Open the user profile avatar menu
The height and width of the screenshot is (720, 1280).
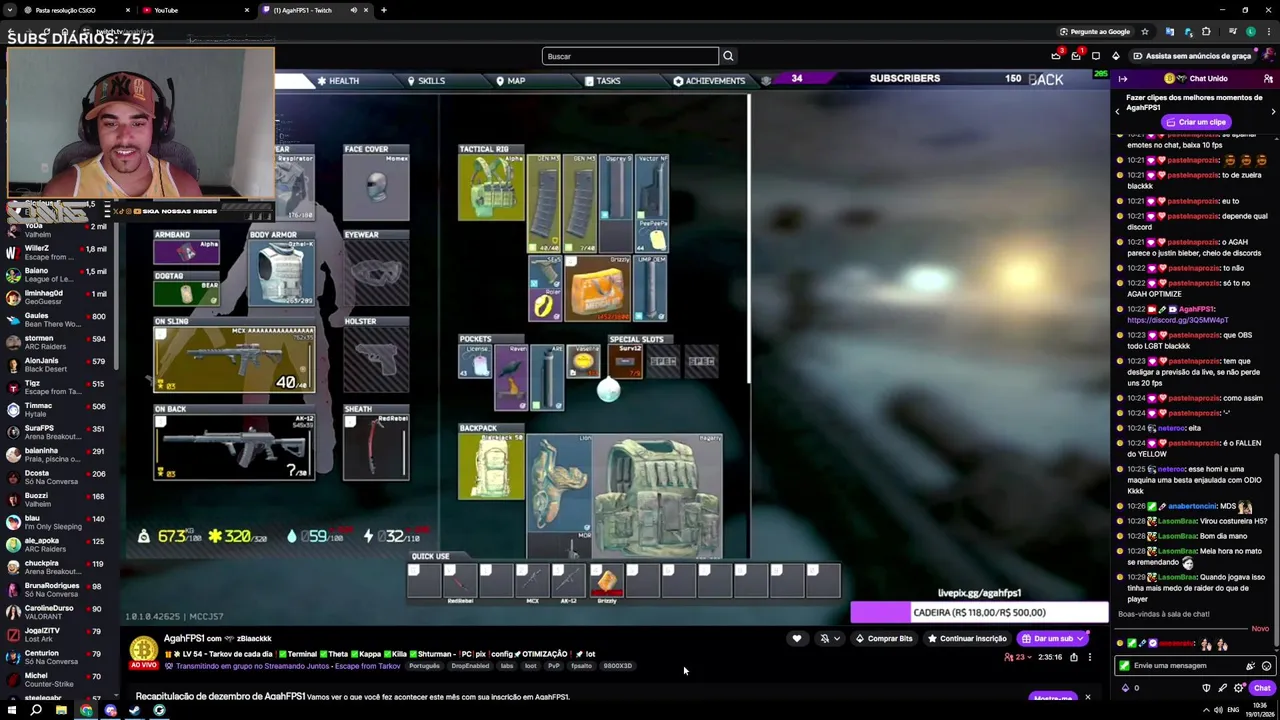click(x=1268, y=56)
